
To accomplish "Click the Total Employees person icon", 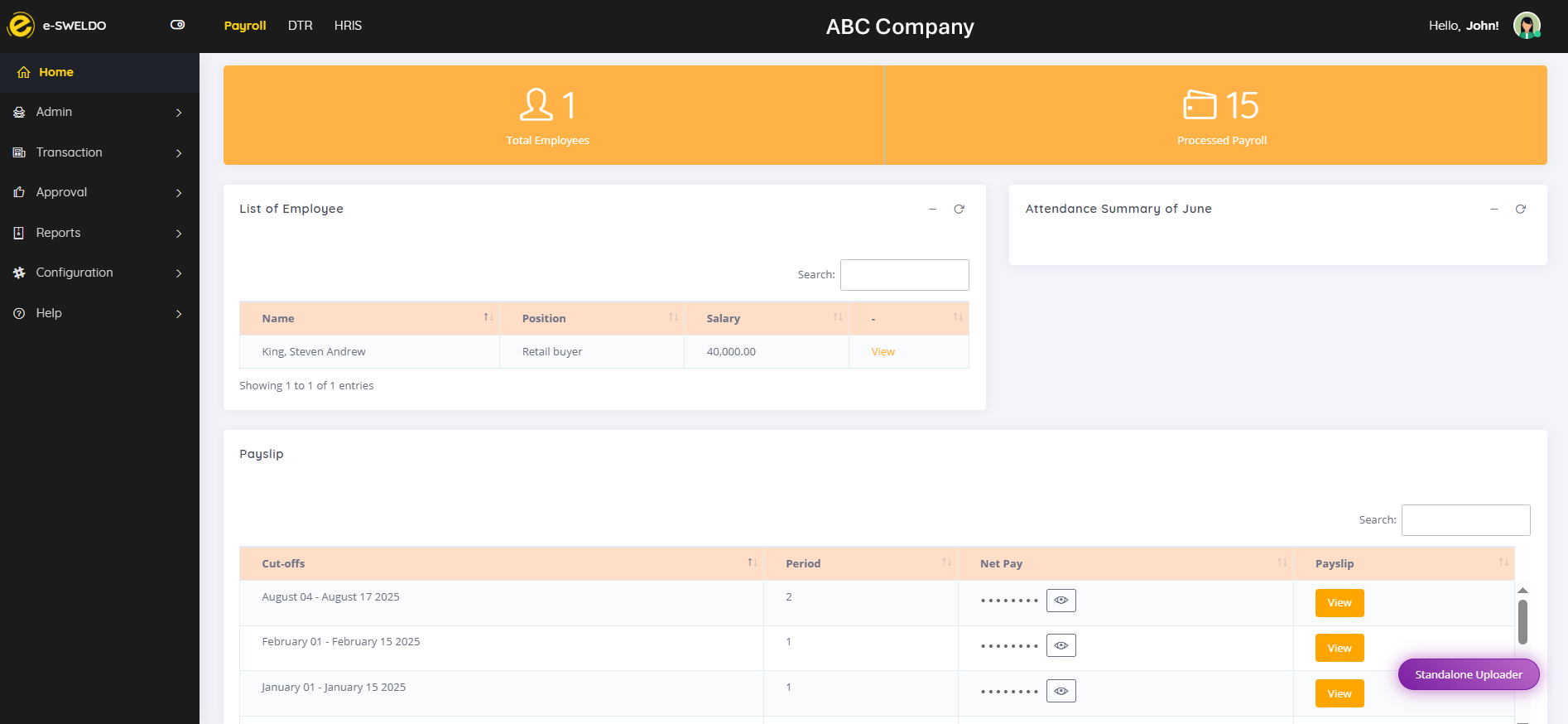I will pos(536,105).
